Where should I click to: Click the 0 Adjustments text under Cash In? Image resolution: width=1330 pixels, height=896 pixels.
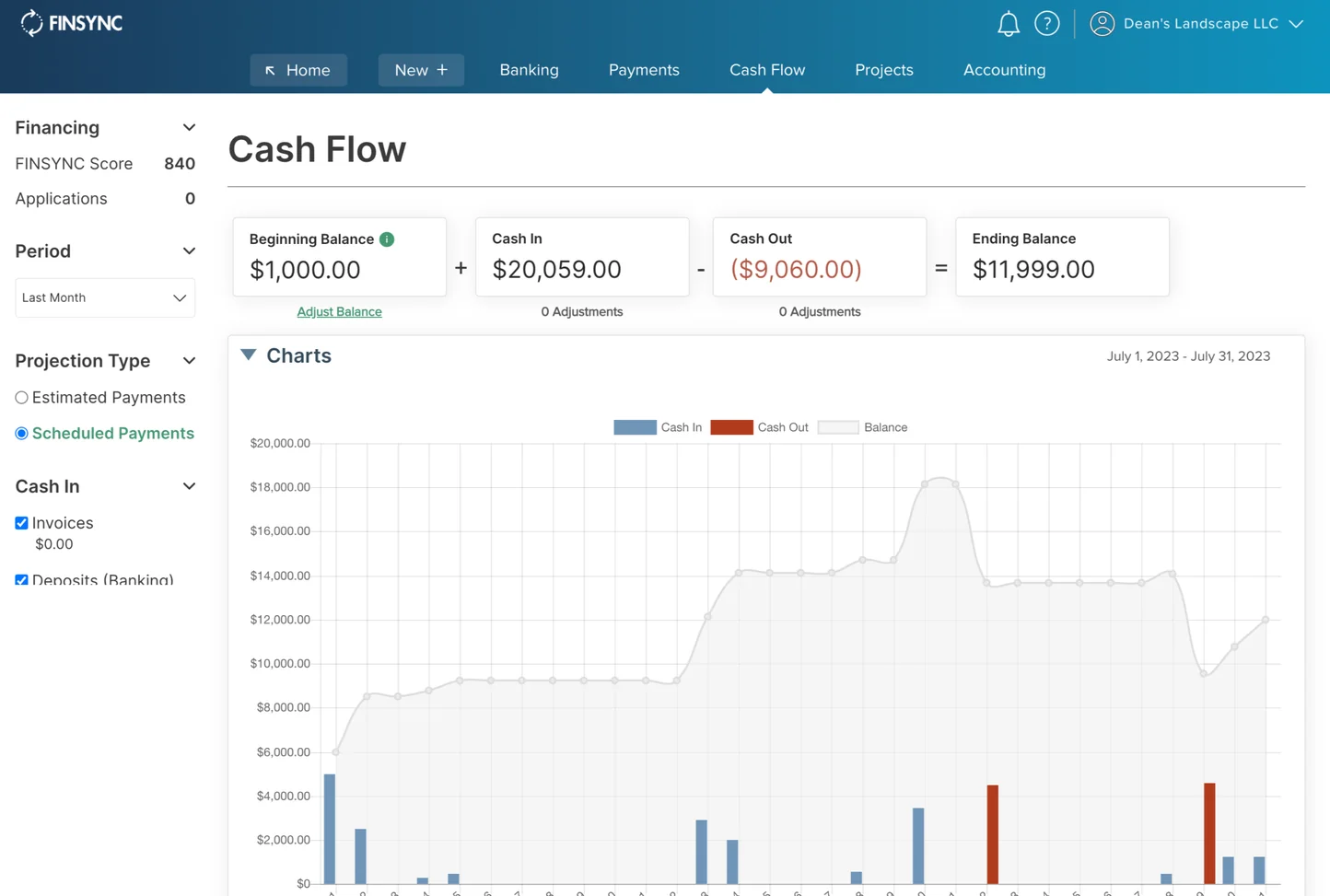(582, 312)
